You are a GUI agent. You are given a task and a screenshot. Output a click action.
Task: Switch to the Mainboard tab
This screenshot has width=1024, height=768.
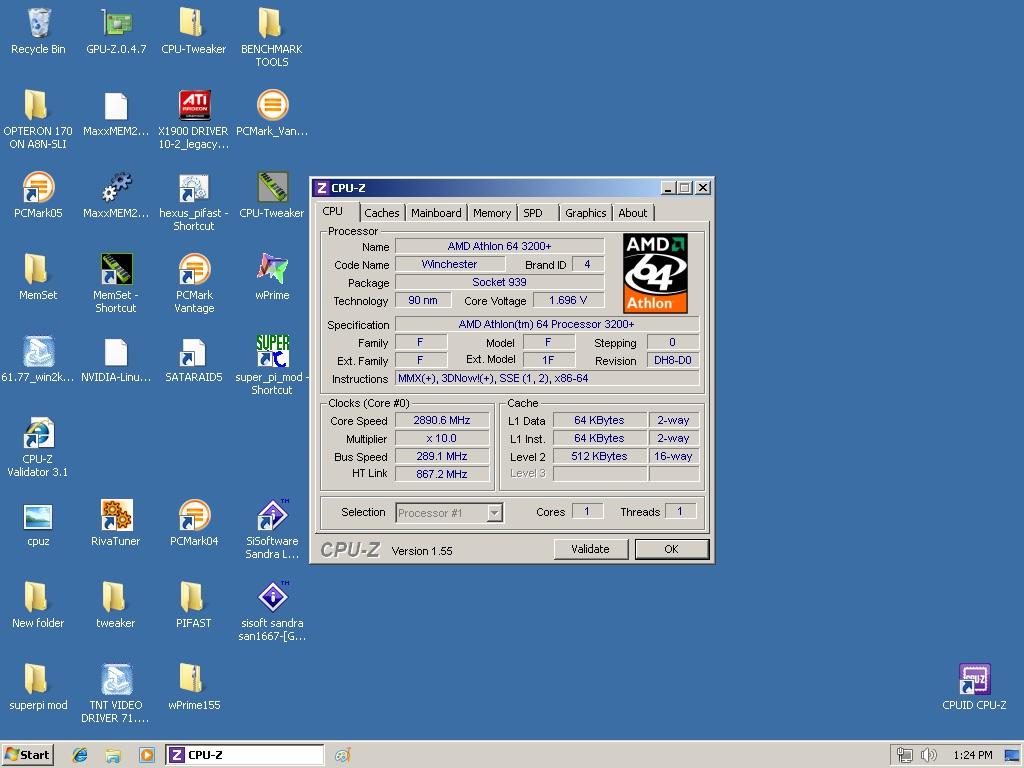coord(436,213)
